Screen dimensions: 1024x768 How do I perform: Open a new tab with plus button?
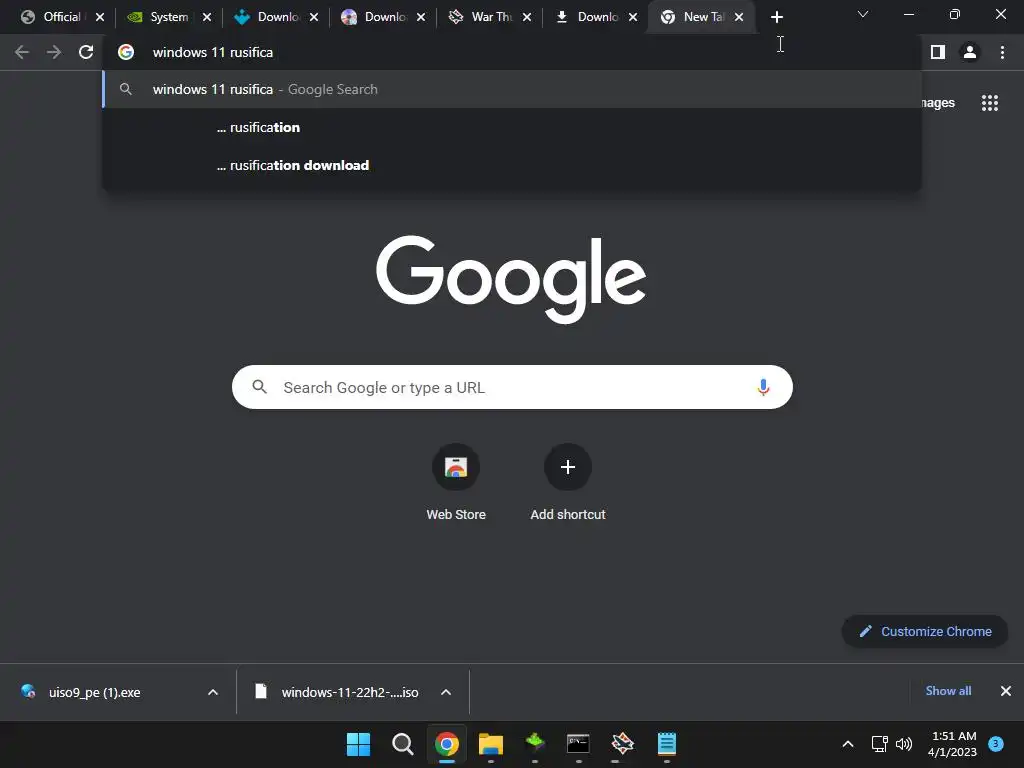click(776, 17)
